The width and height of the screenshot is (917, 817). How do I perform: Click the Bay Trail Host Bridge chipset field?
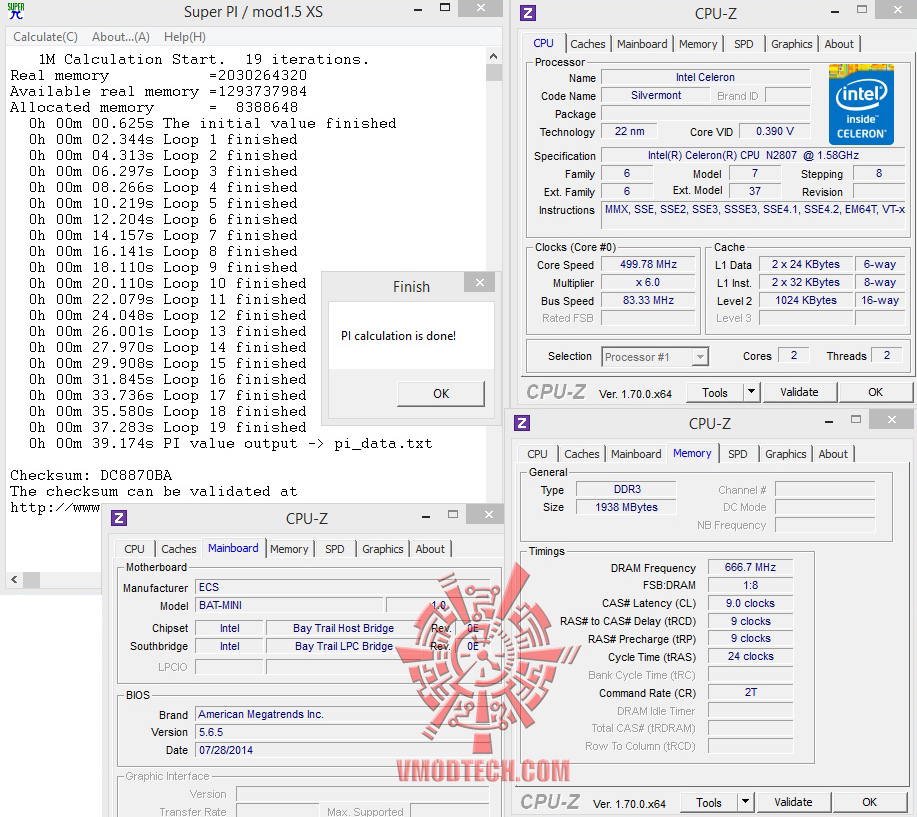pos(343,628)
